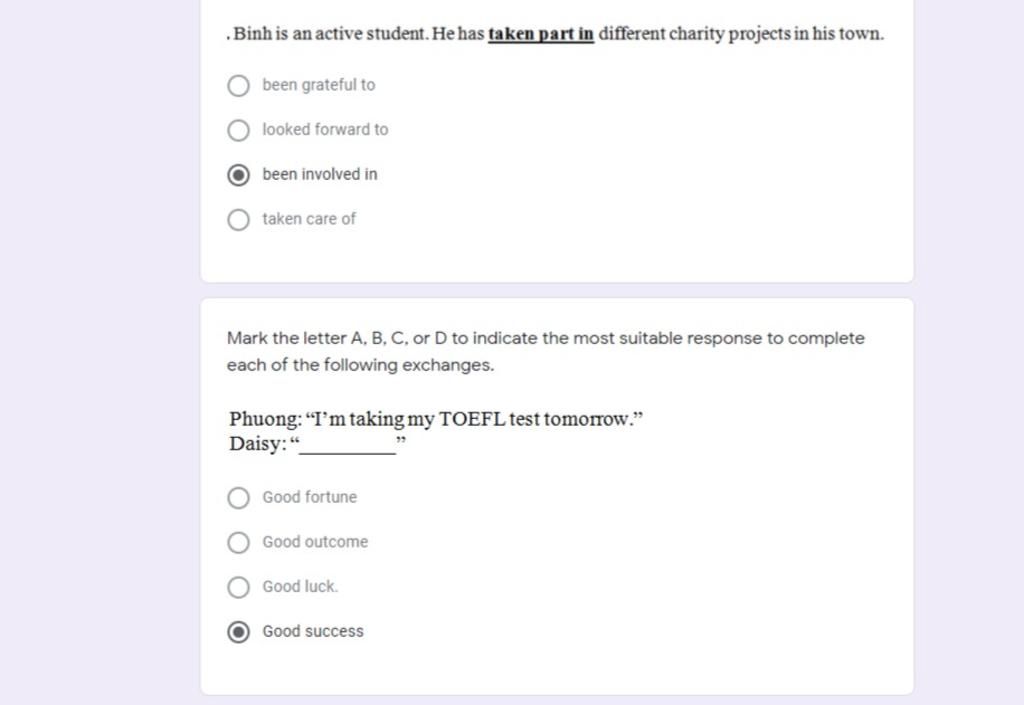Viewport: 1024px width, 705px height.
Task: Click the 'been involved in' label text
Action: point(320,175)
